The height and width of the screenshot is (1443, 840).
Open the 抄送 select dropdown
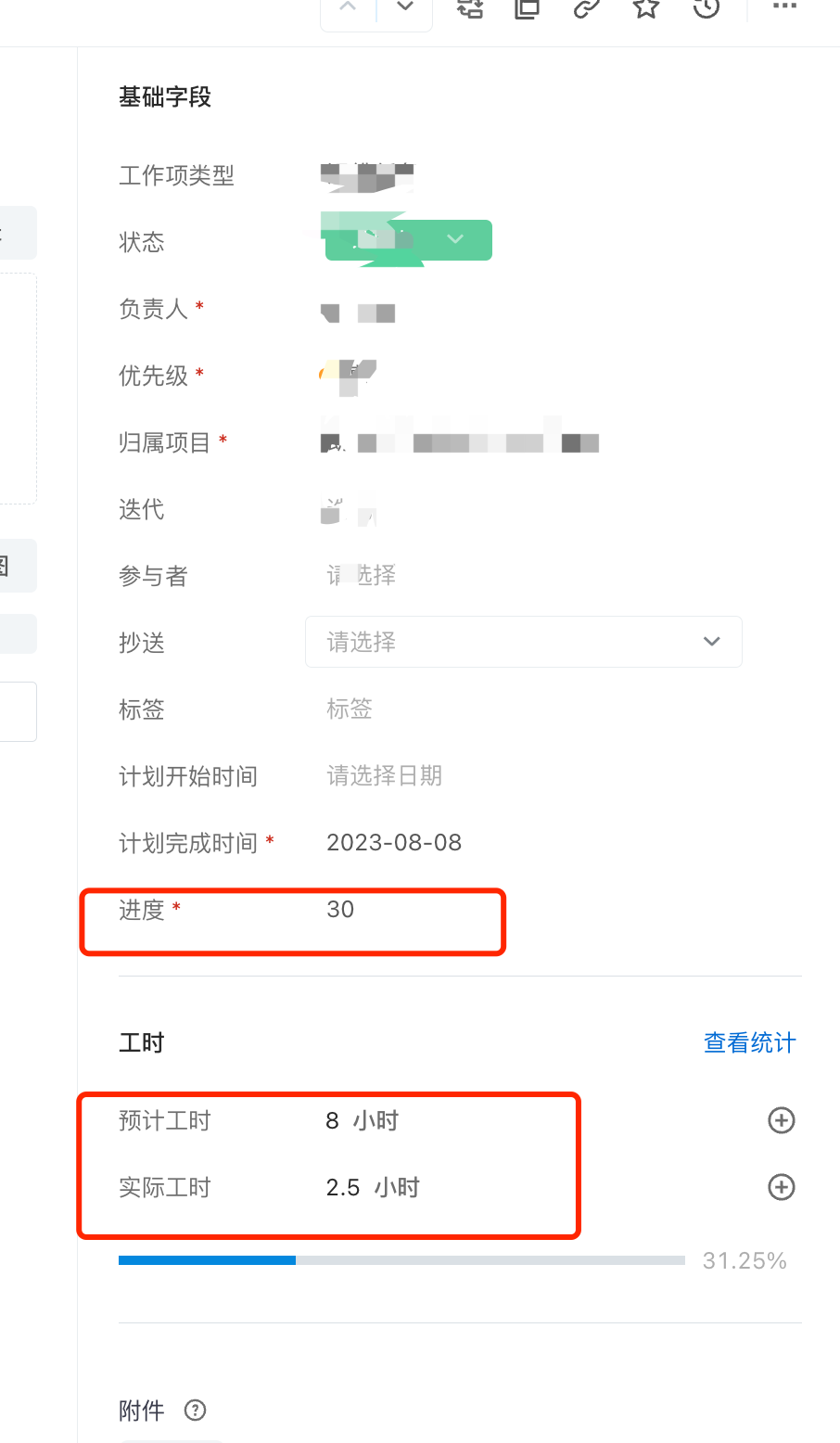(x=524, y=642)
